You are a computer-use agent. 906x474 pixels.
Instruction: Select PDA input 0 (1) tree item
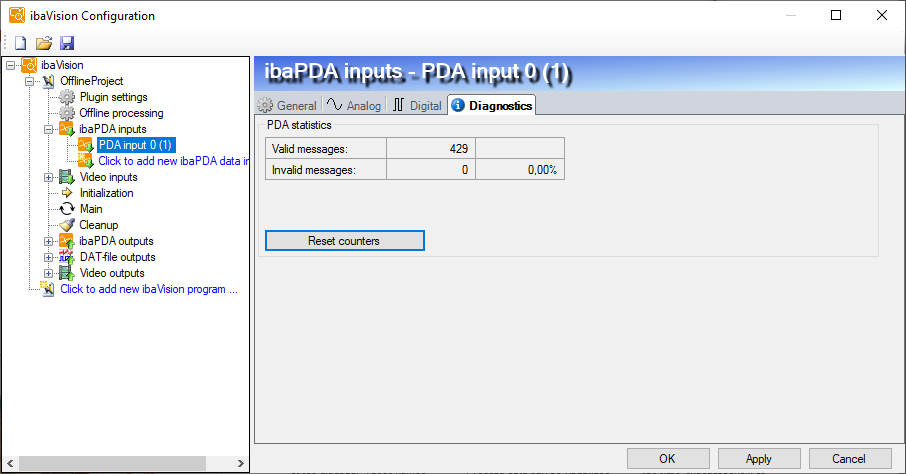pos(136,145)
